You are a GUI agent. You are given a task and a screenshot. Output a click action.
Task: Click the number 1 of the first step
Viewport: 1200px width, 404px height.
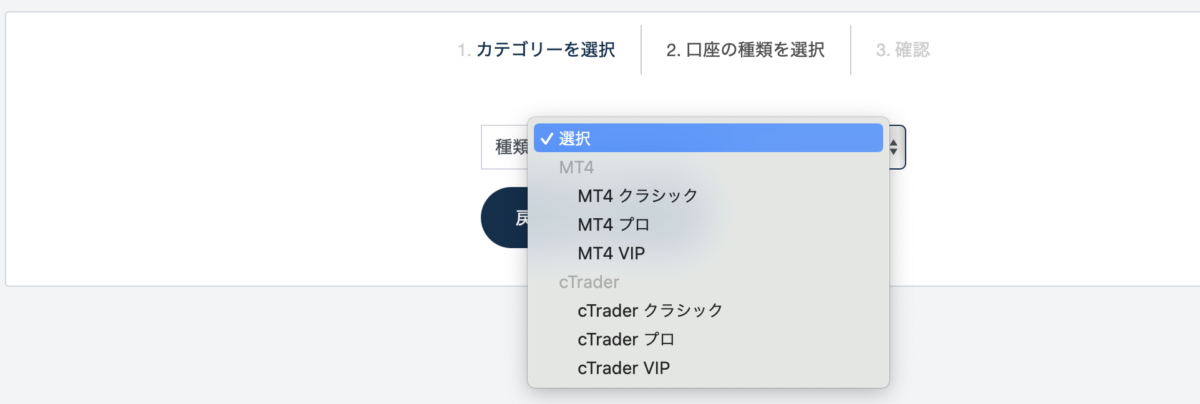[x=464, y=50]
